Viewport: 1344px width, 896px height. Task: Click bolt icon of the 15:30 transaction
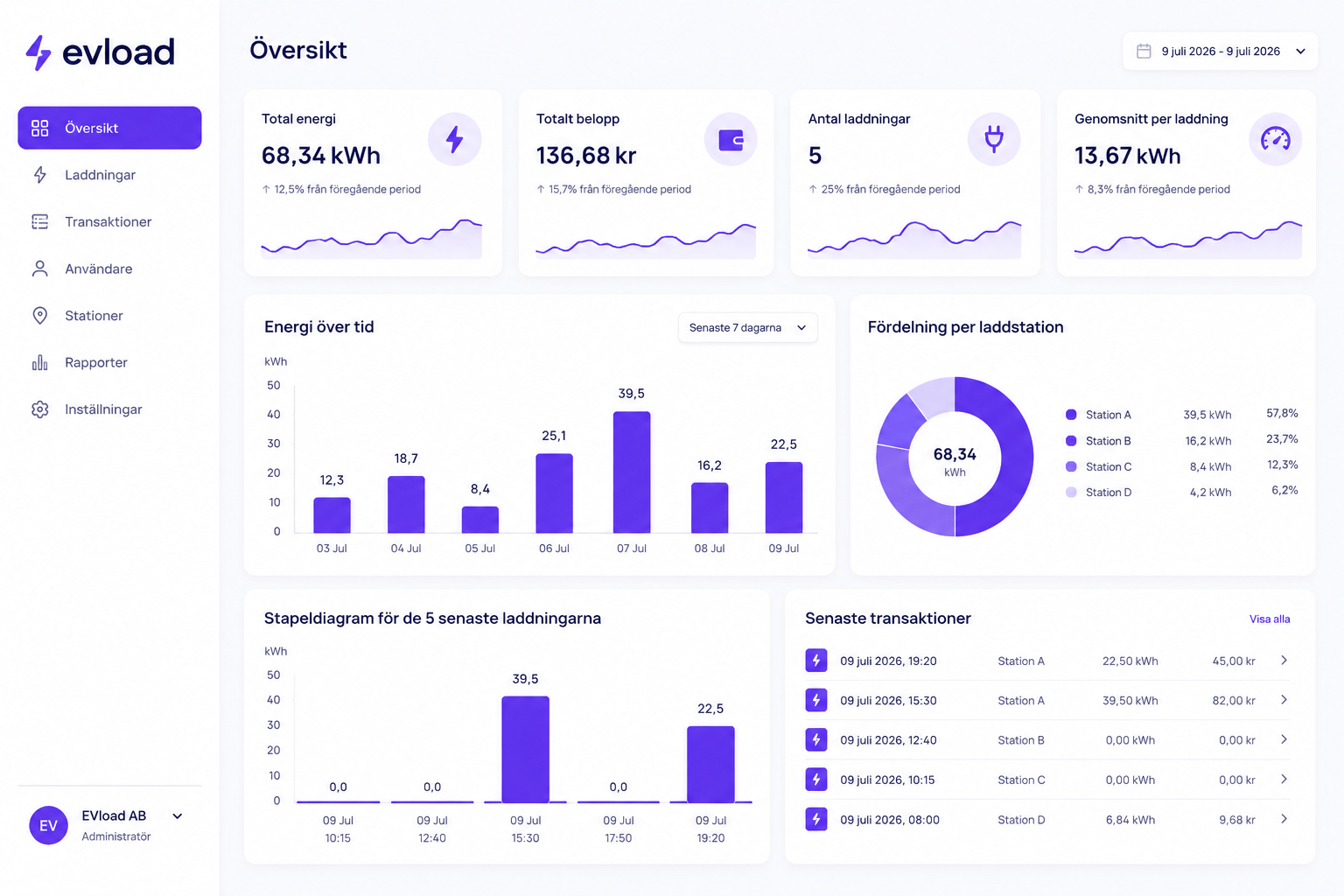[x=816, y=700]
